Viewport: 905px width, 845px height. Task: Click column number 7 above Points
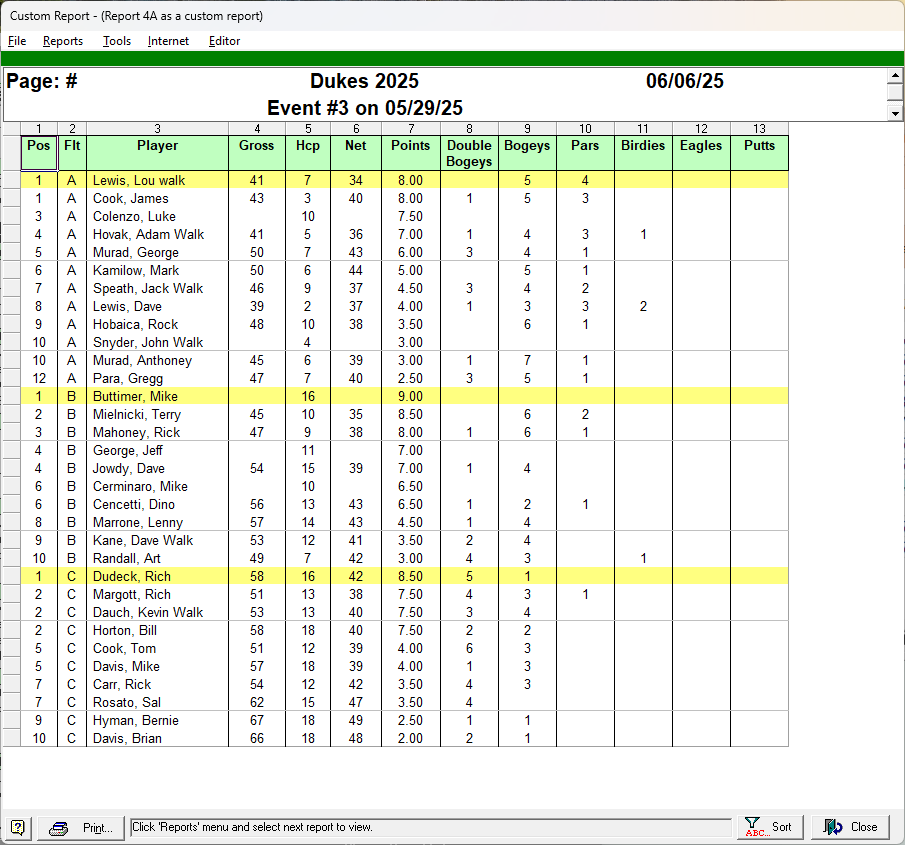tap(411, 128)
